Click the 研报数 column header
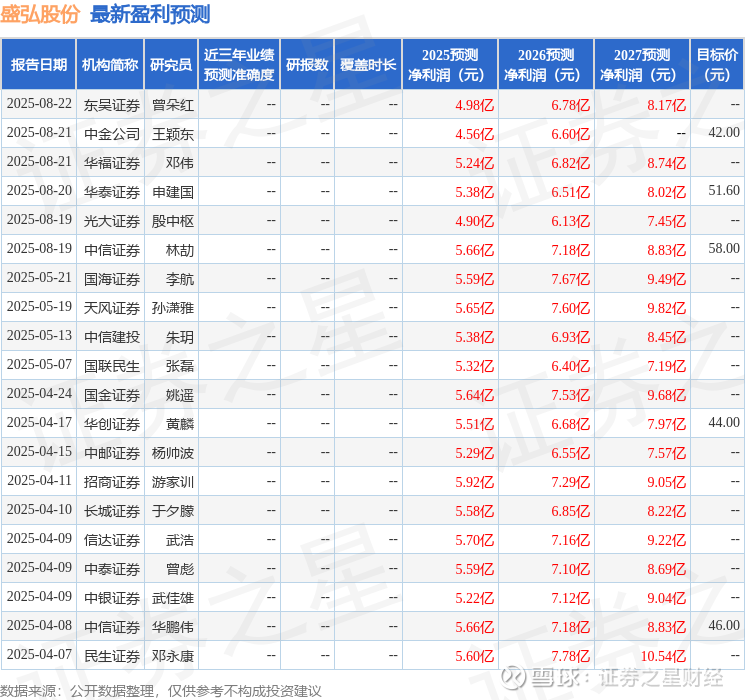The image size is (745, 700). tap(307, 65)
